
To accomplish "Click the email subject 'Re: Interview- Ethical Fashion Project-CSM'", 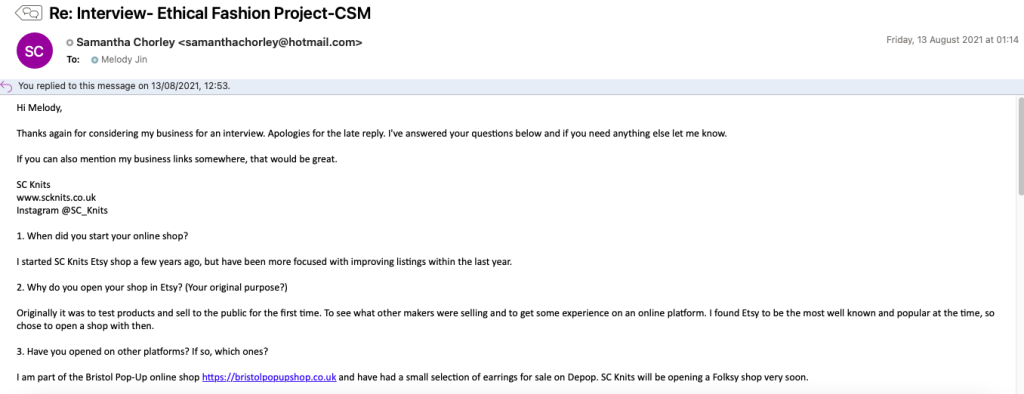I will click(x=210, y=12).
